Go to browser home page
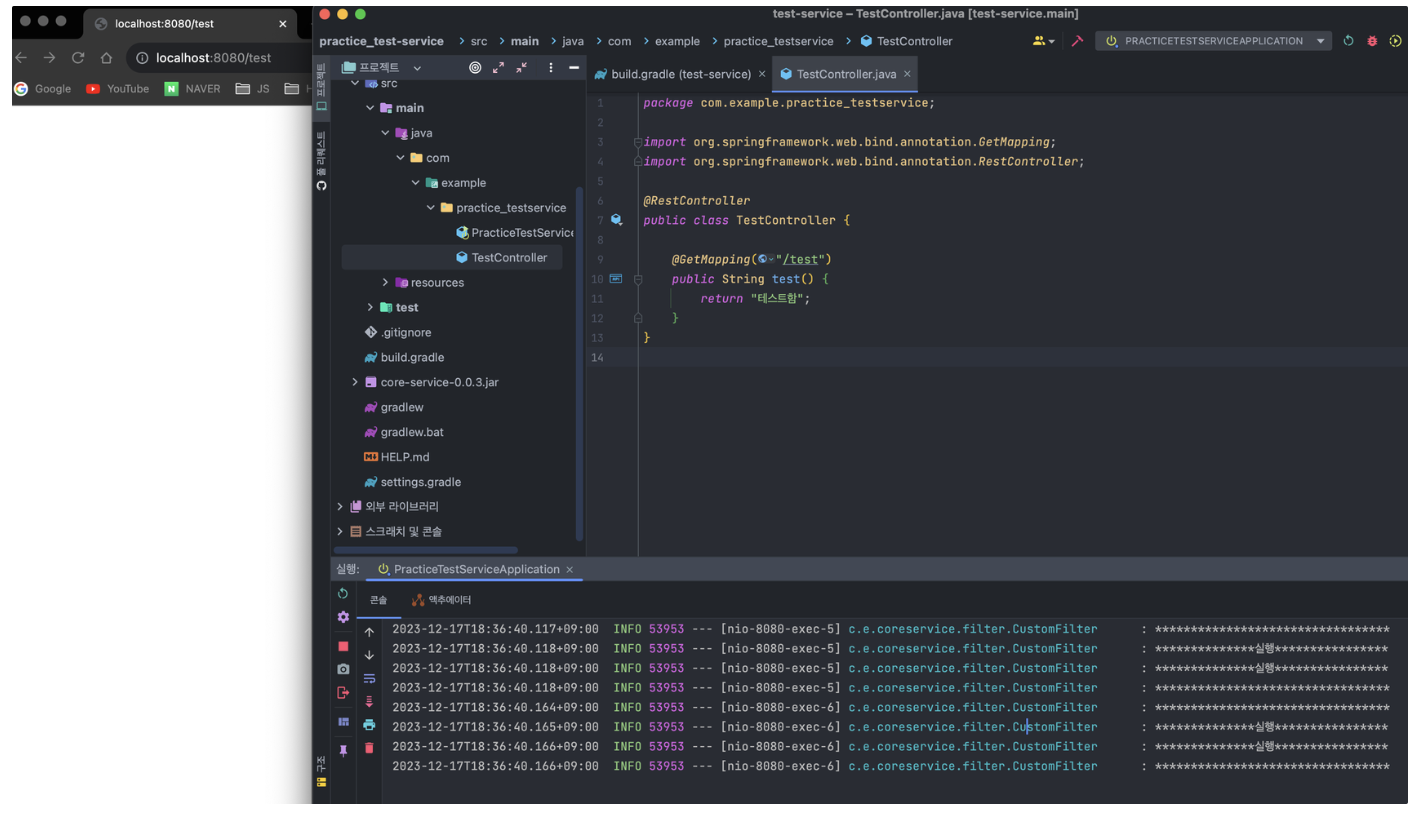This screenshot has height=814, width=1422. (106, 58)
